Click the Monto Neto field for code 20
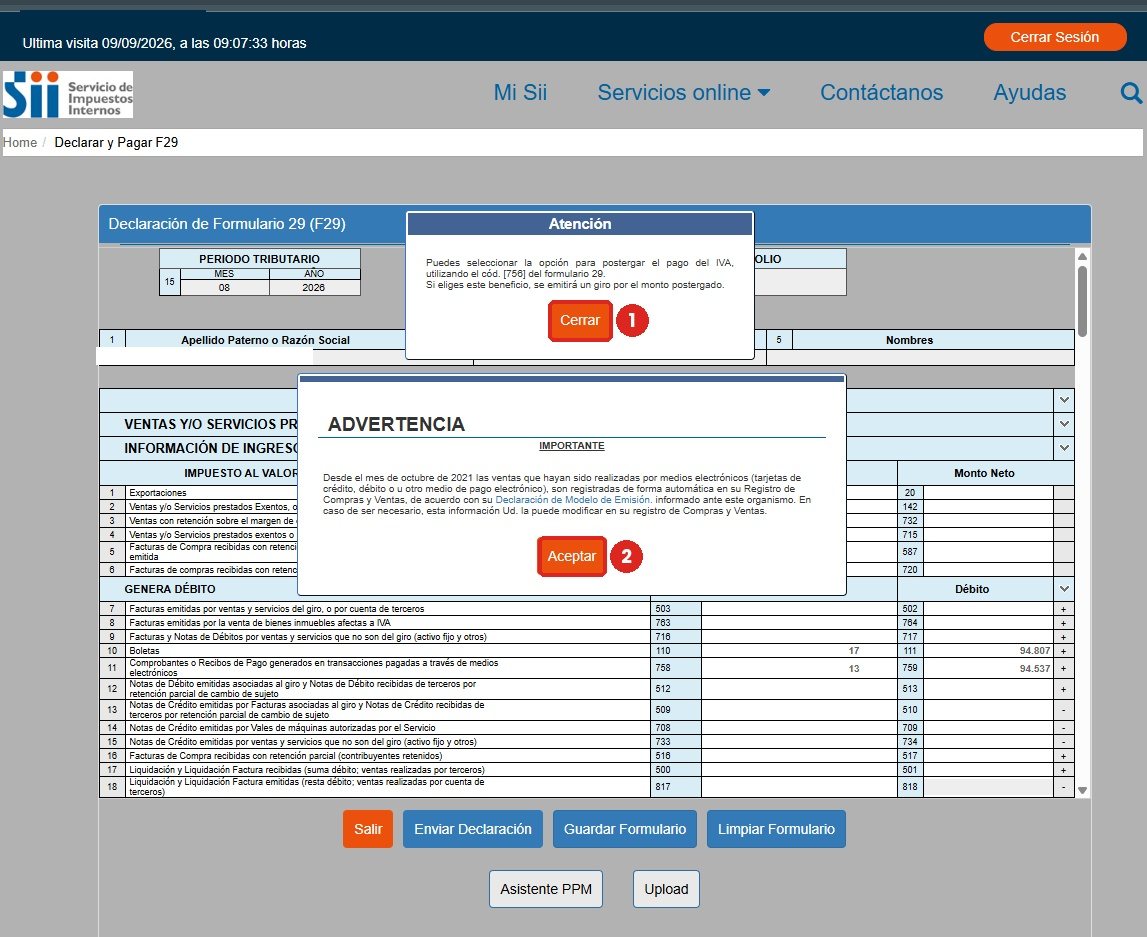This screenshot has width=1147, height=937. [988, 492]
